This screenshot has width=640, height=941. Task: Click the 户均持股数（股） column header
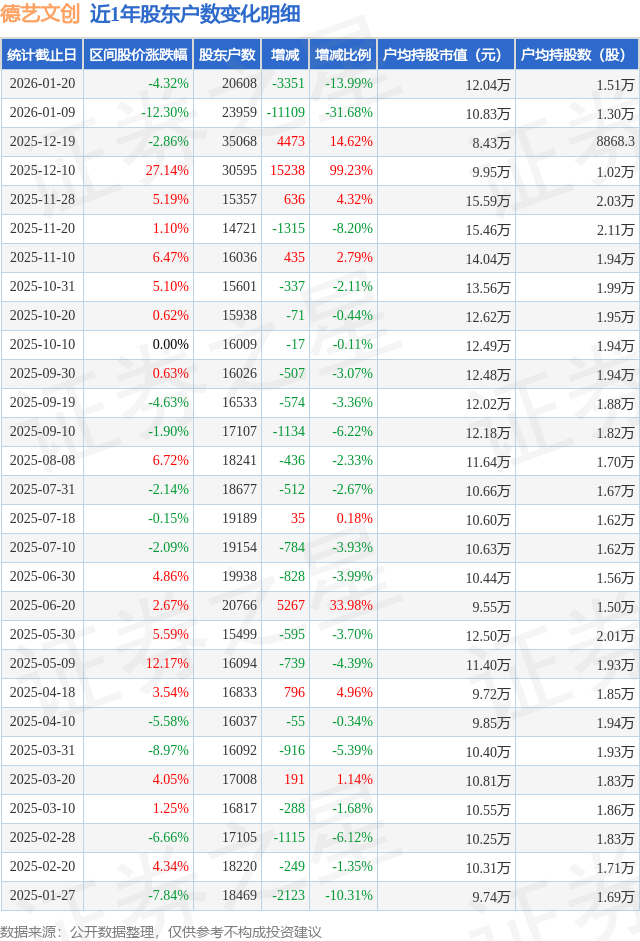578,56
